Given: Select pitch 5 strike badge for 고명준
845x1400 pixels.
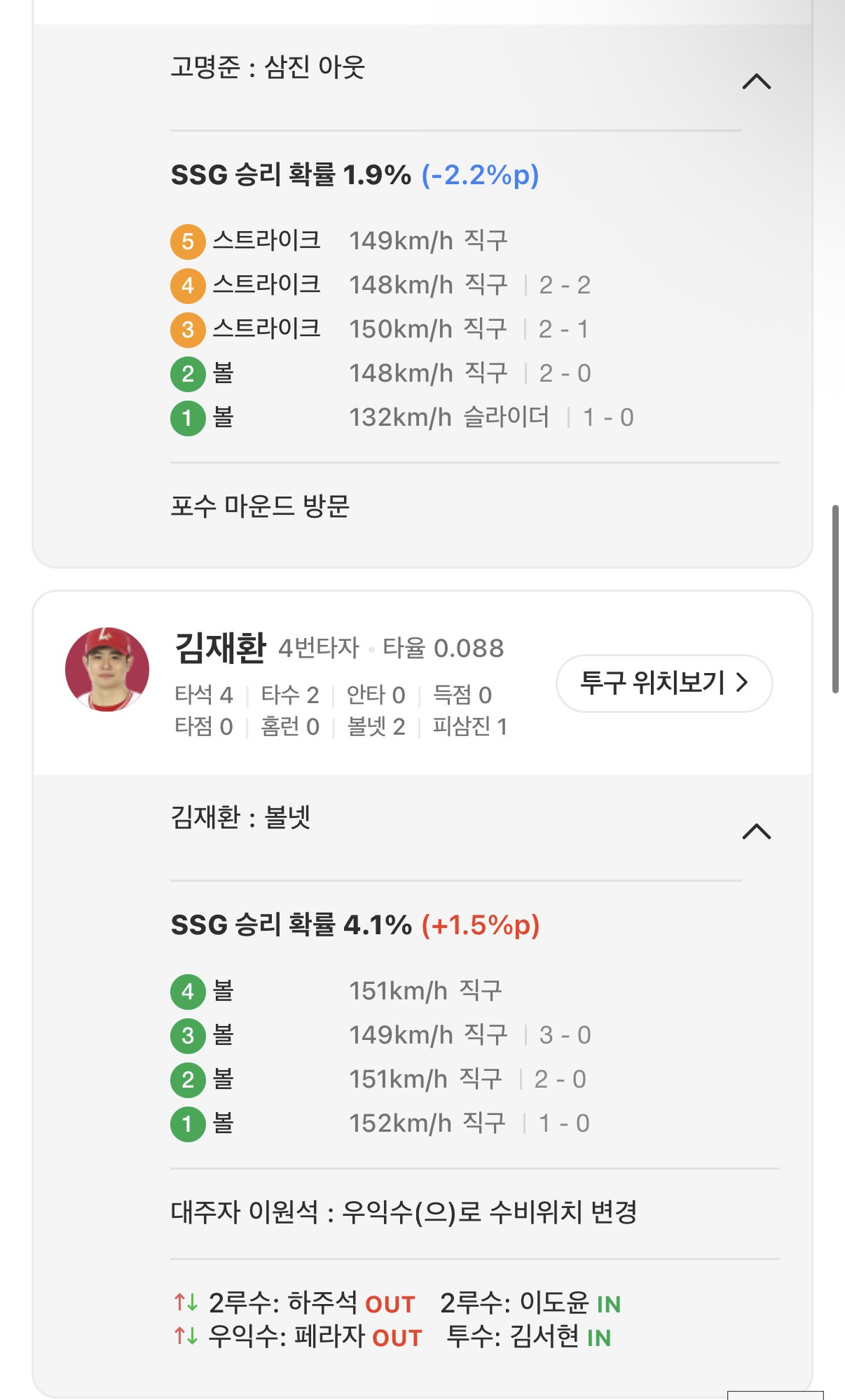Looking at the screenshot, I should coord(187,242).
